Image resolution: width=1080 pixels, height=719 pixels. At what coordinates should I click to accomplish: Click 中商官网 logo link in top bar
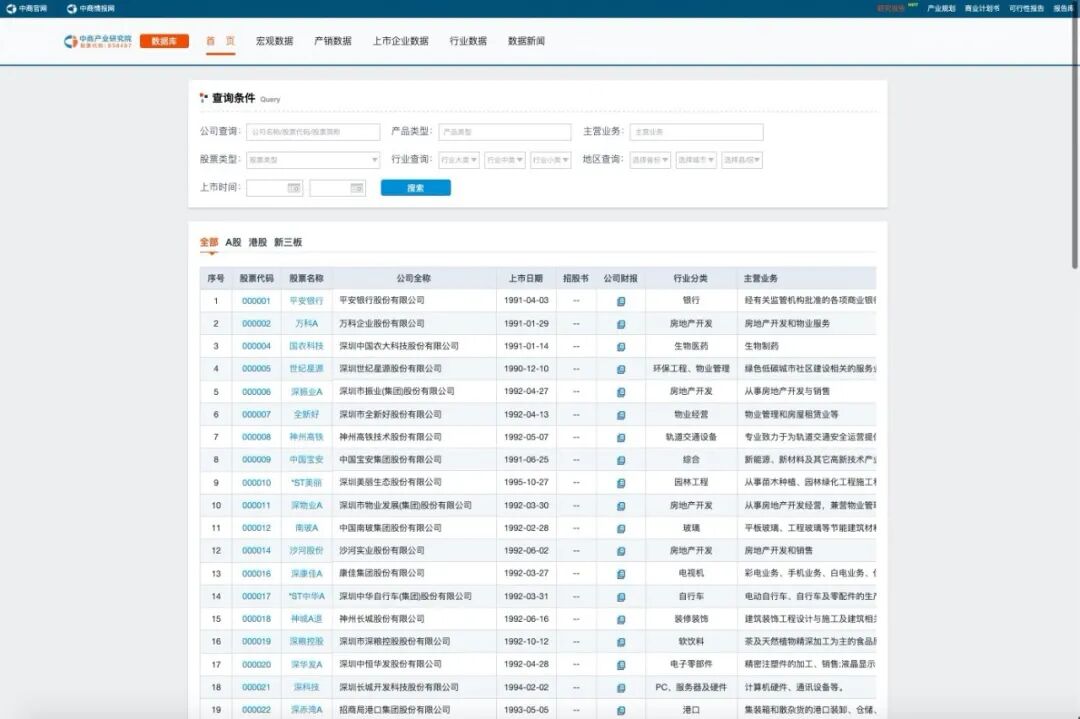[x=27, y=8]
